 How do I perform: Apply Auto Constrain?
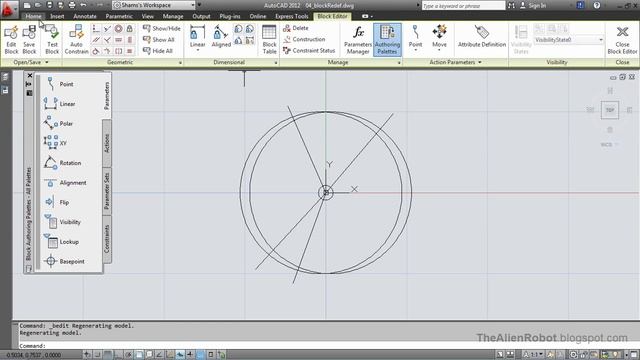pos(76,39)
